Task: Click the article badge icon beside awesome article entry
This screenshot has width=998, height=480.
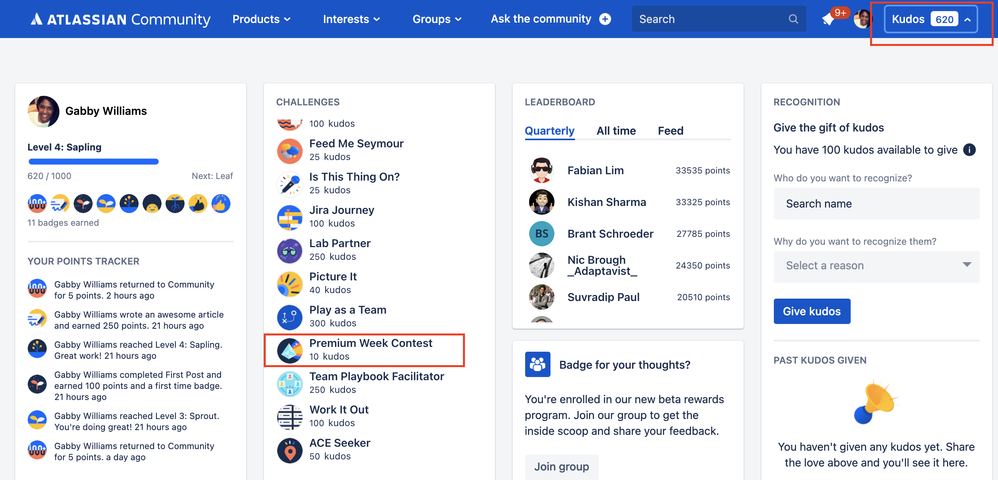Action: (37, 318)
